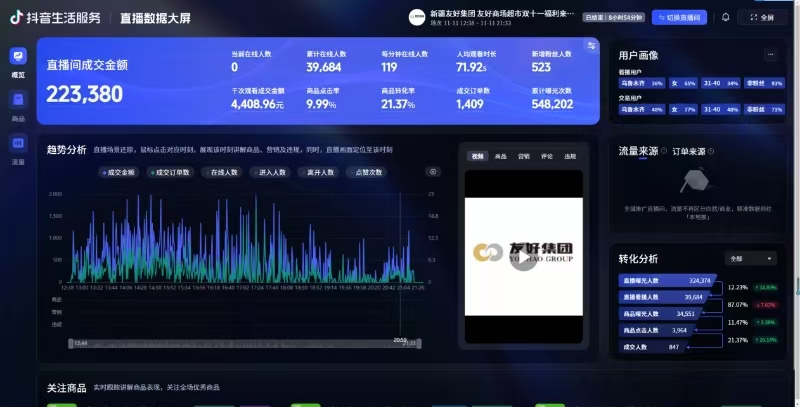
Task: Click the 累计在线人数 39,684 metric
Action: click(x=326, y=62)
